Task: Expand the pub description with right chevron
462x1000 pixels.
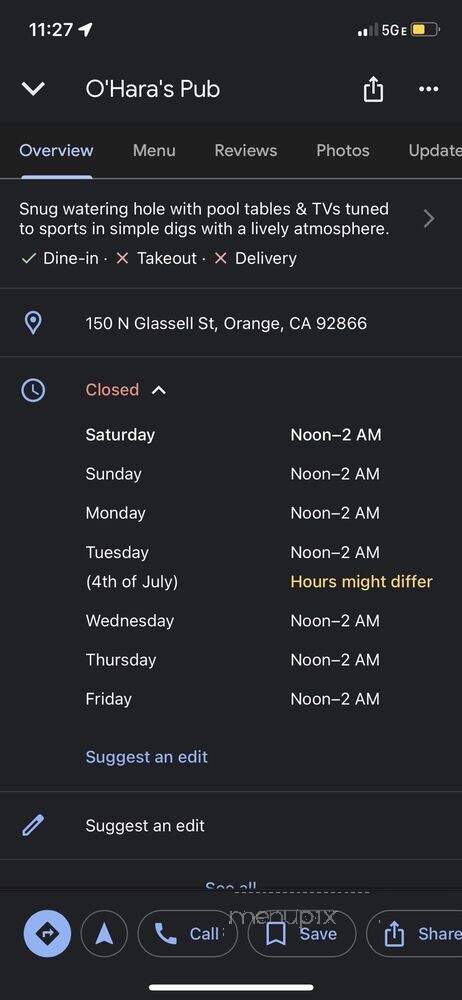Action: [x=429, y=219]
